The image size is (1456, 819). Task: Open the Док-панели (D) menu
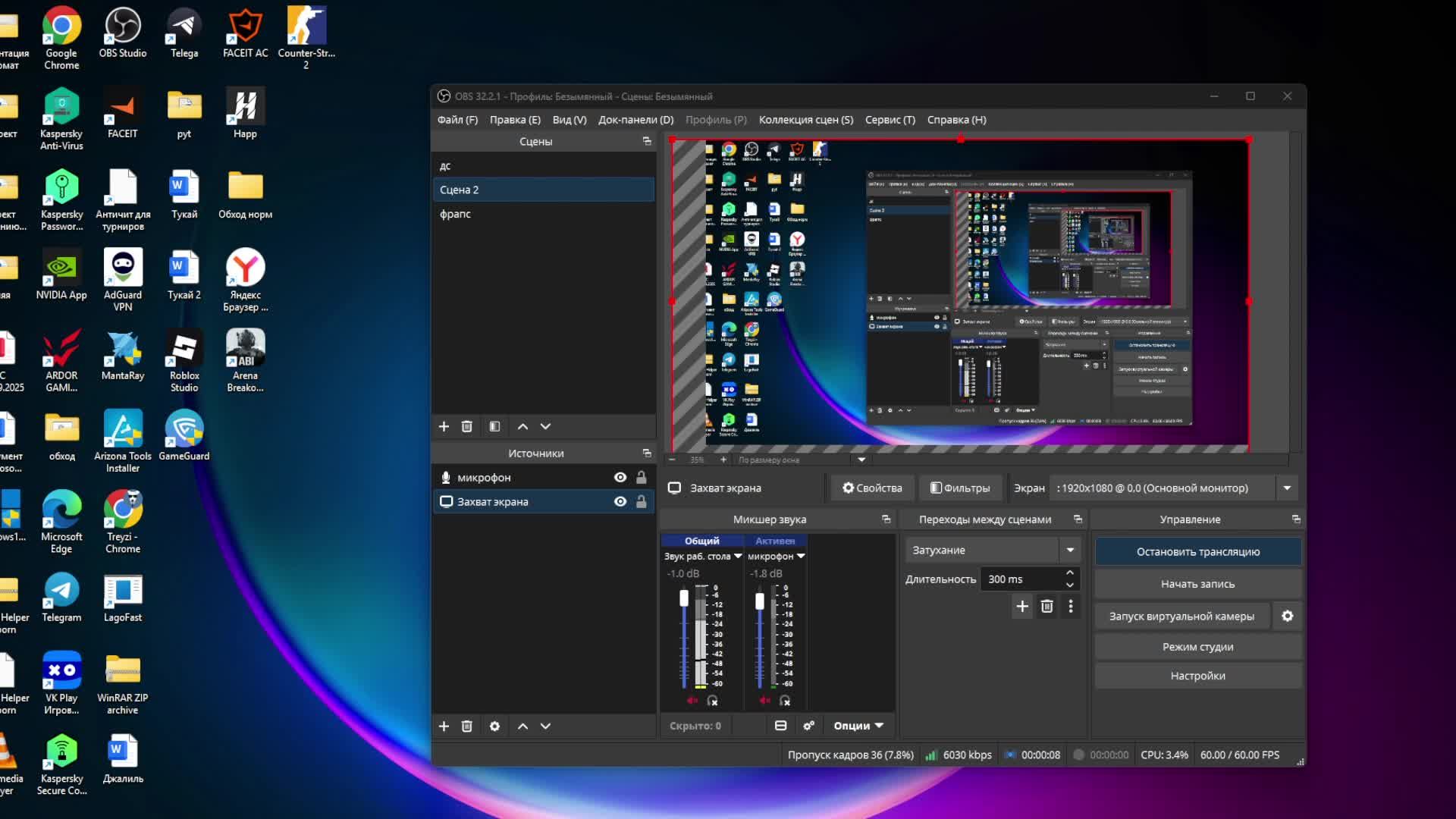(x=635, y=120)
